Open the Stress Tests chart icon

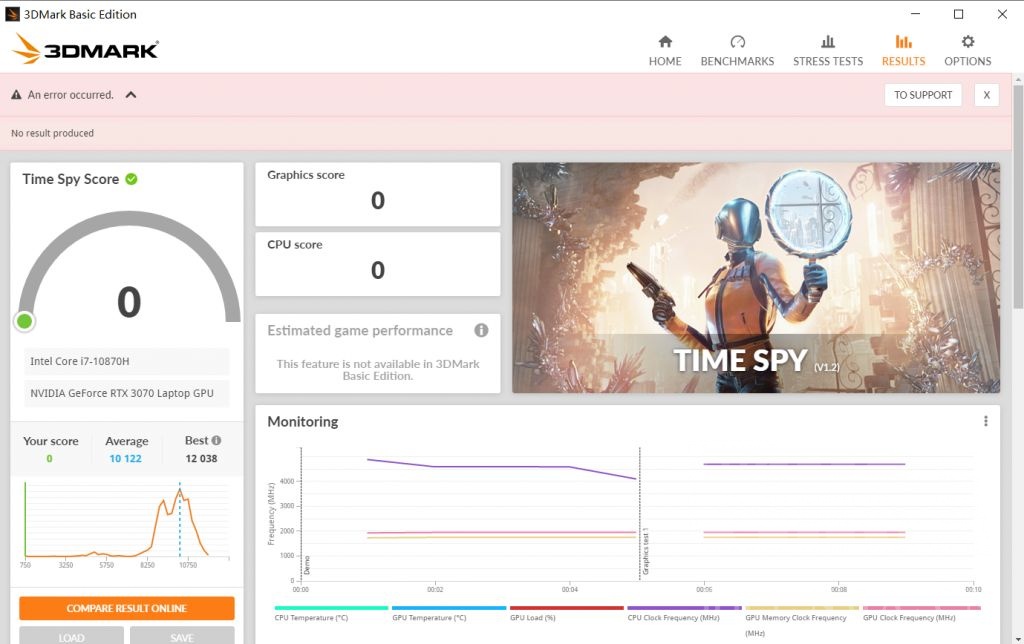point(827,42)
